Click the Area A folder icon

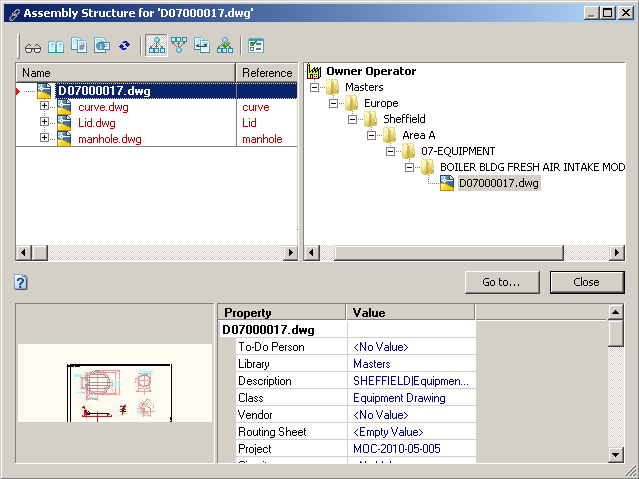(390, 135)
